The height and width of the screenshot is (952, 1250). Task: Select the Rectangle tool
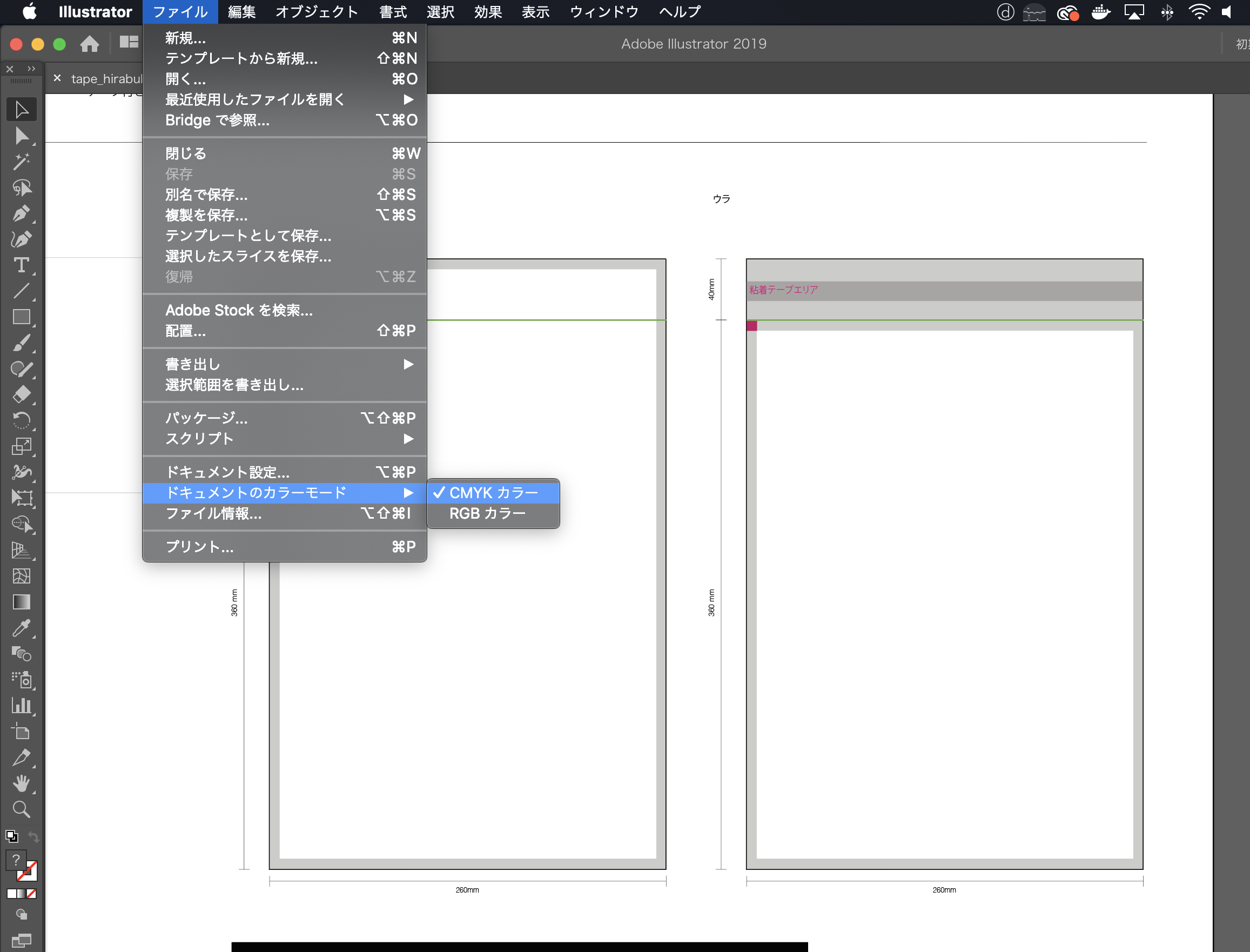pyautogui.click(x=22, y=317)
